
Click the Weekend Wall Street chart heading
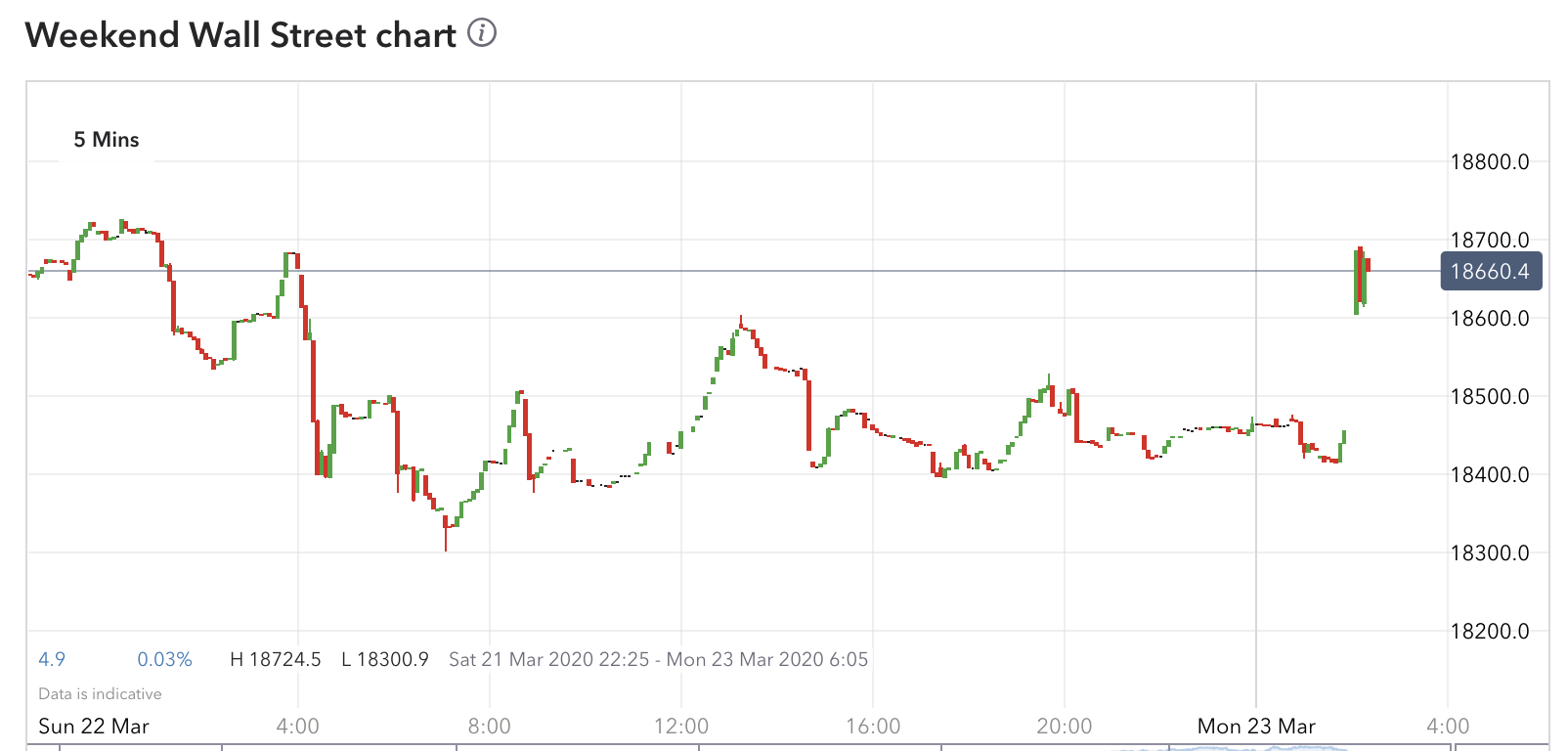(x=240, y=35)
